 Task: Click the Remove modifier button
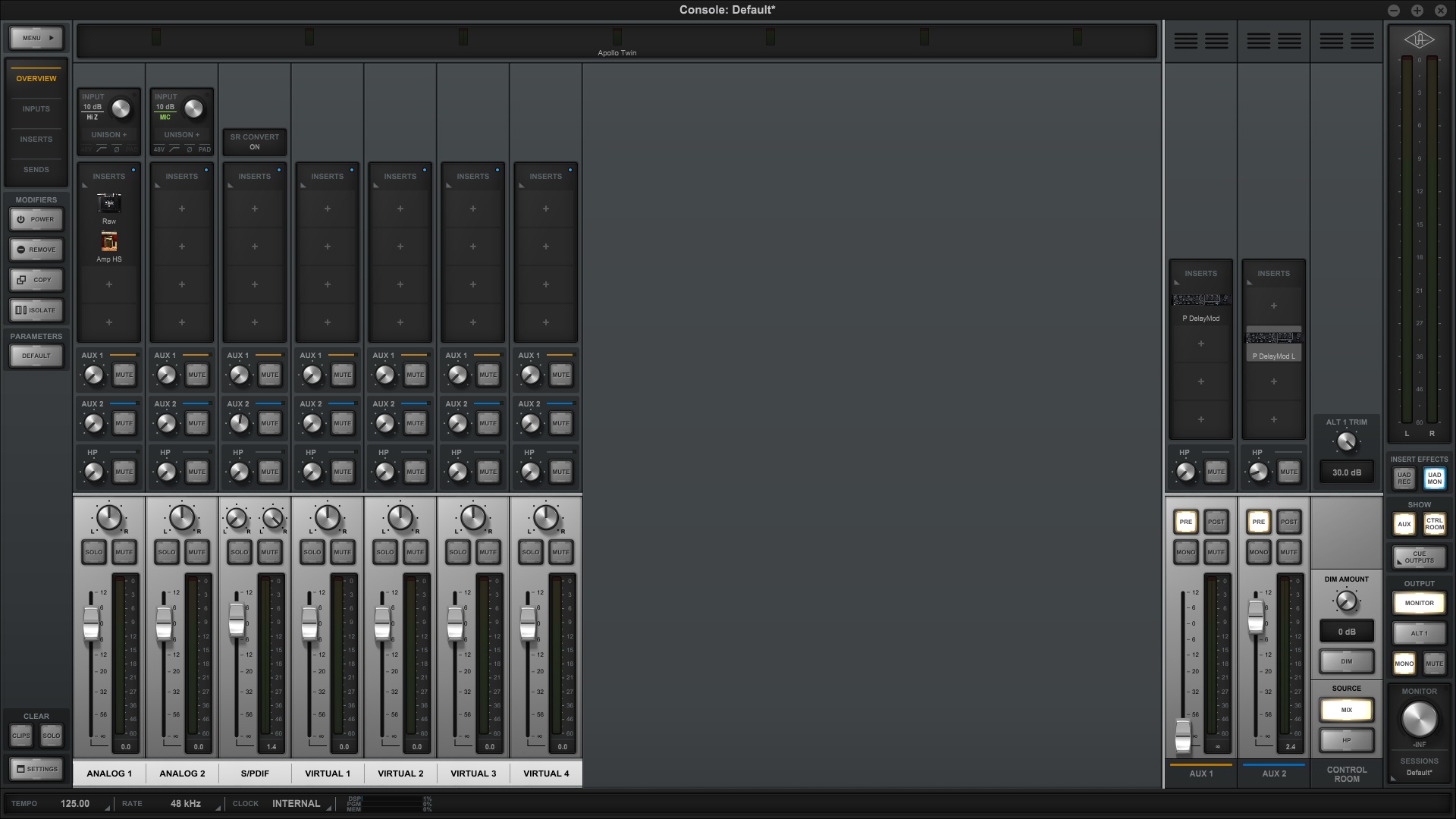click(x=36, y=249)
